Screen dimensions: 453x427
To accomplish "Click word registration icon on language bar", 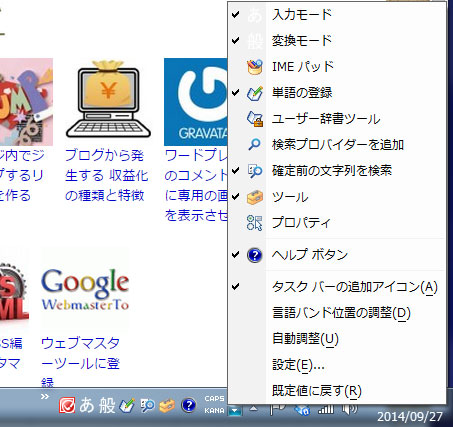I will pos(127,405).
